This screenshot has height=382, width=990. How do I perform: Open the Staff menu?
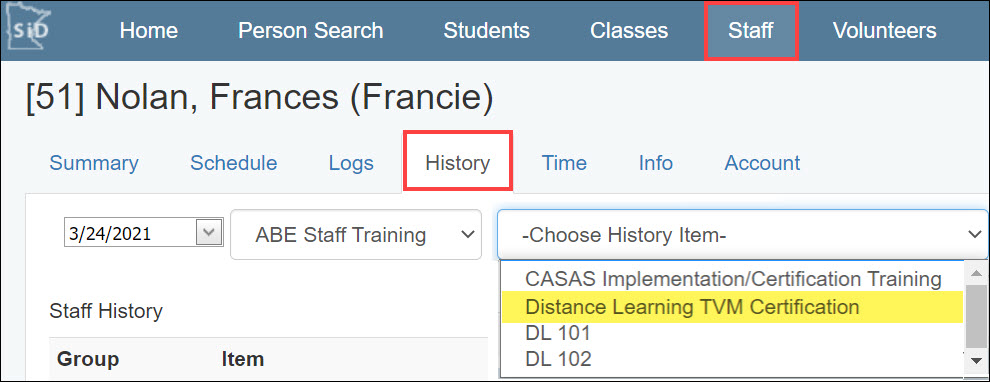(751, 30)
